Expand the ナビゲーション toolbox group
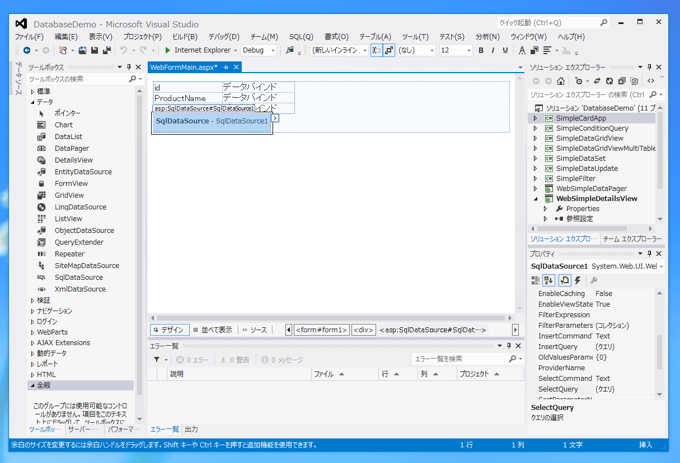 [33, 311]
